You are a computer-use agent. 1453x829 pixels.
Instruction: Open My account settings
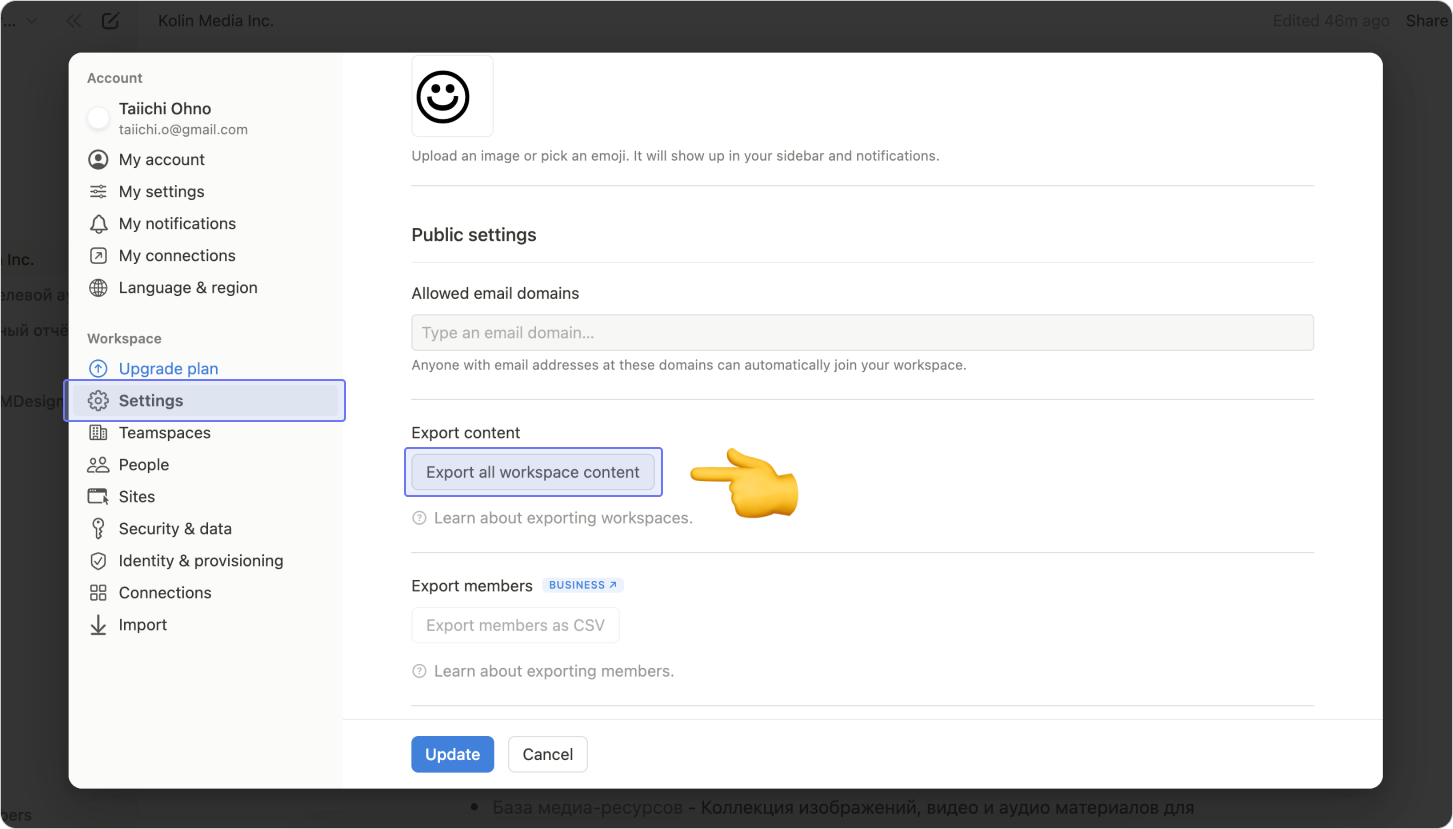[x=161, y=160]
